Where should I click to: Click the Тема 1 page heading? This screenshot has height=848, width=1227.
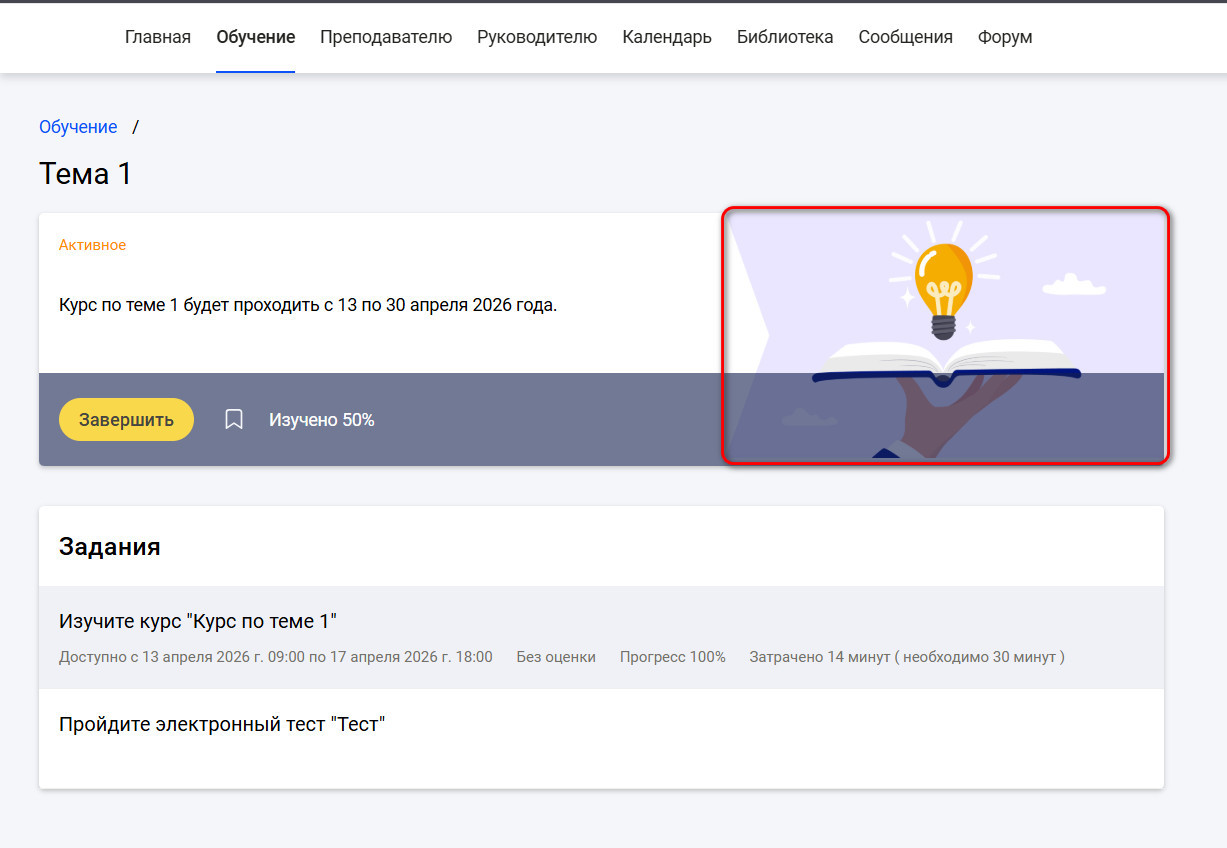[85, 174]
